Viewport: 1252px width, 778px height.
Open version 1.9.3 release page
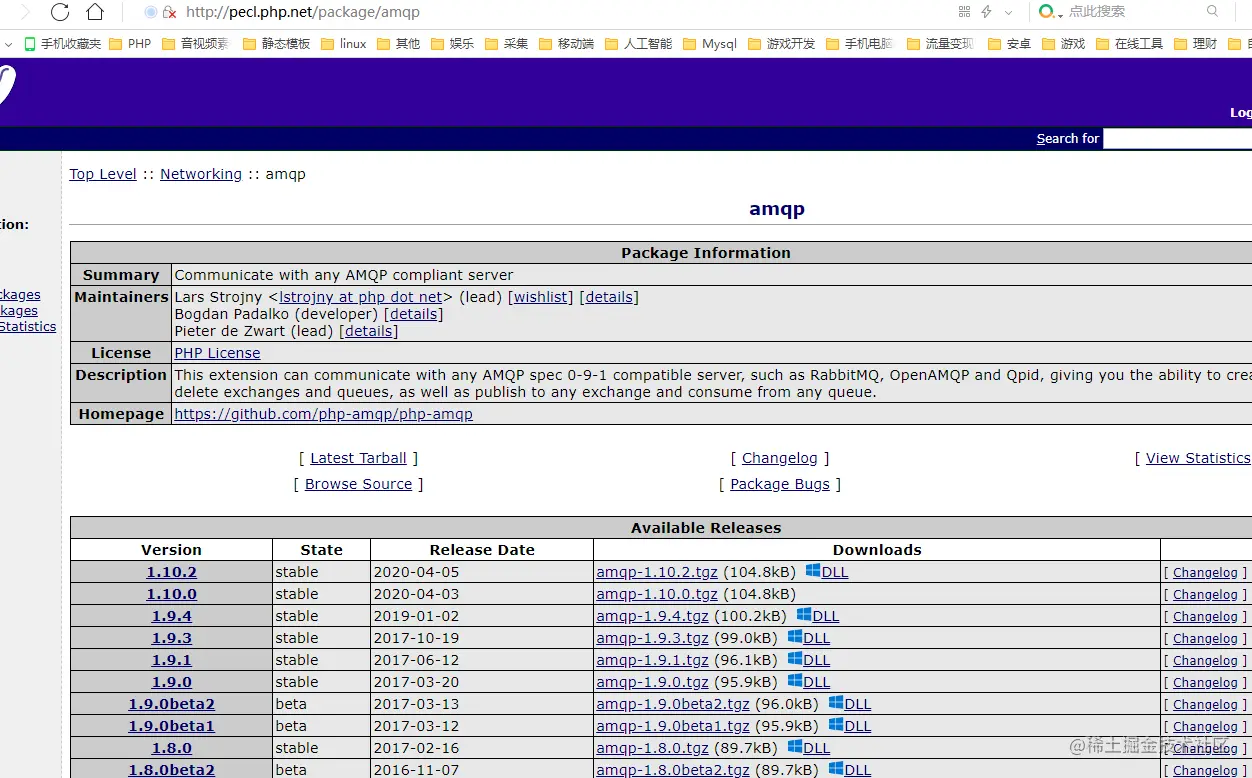click(172, 638)
